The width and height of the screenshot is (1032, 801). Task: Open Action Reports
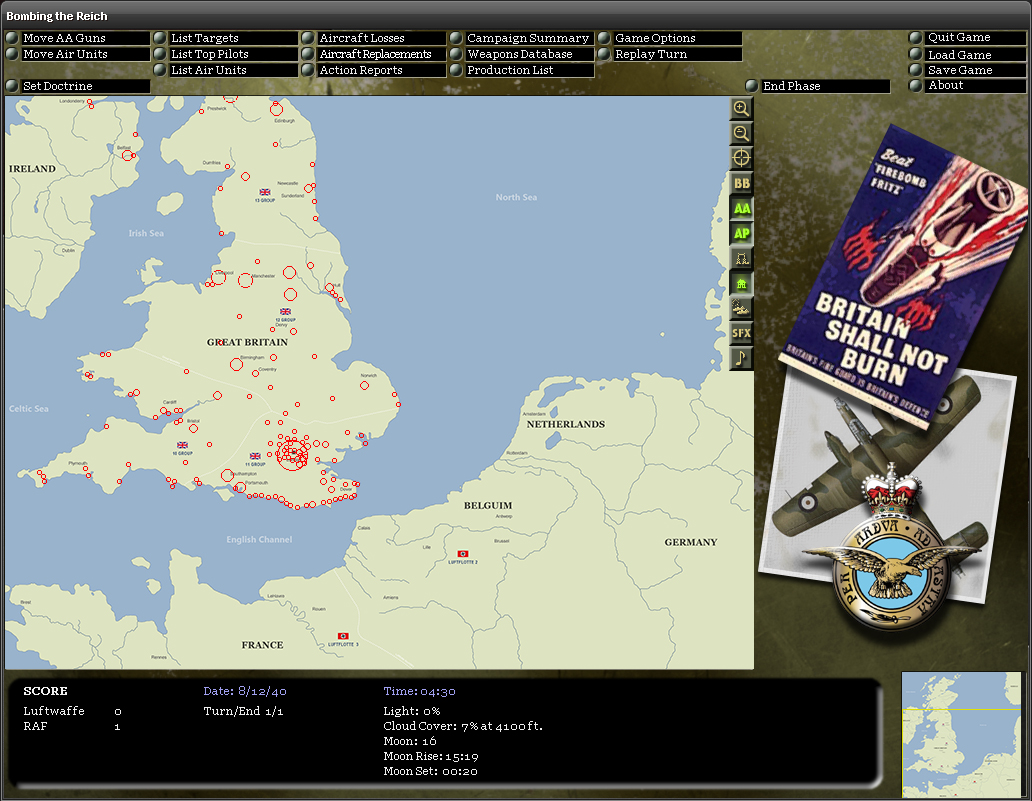pos(374,70)
